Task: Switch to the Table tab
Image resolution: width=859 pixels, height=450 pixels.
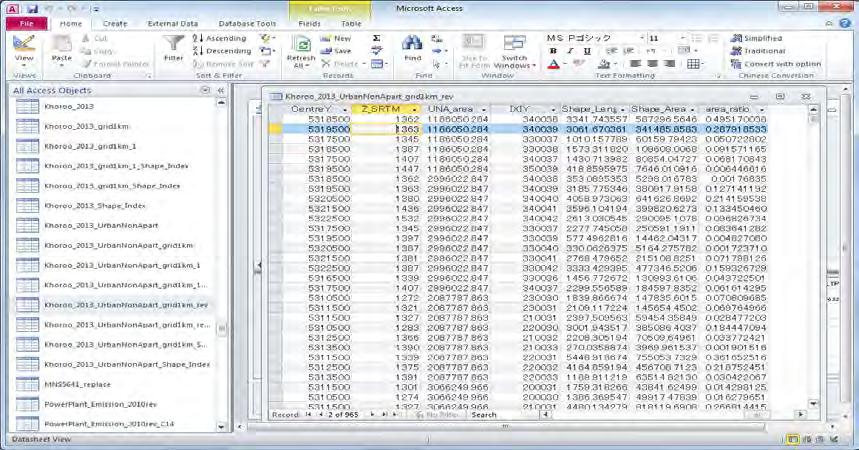Action: click(x=351, y=24)
